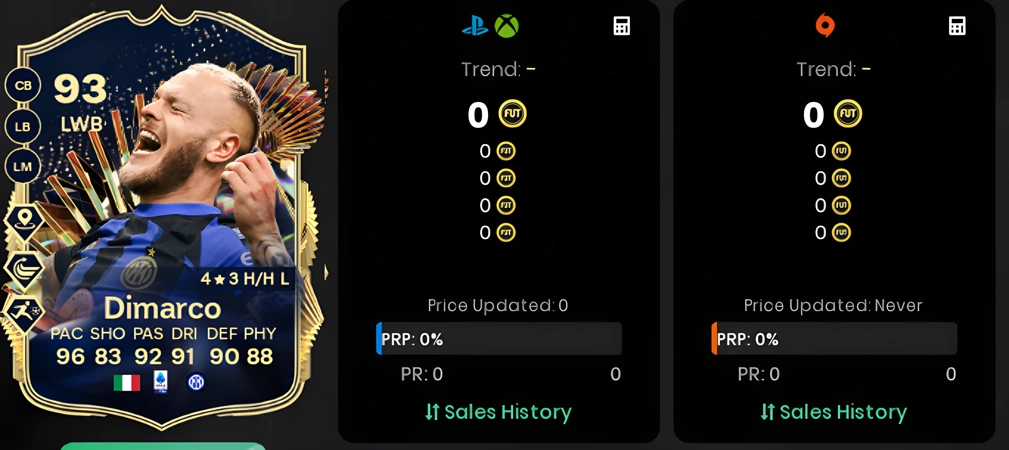Open PC Sales History
The width and height of the screenshot is (1009, 450).
tap(833, 412)
